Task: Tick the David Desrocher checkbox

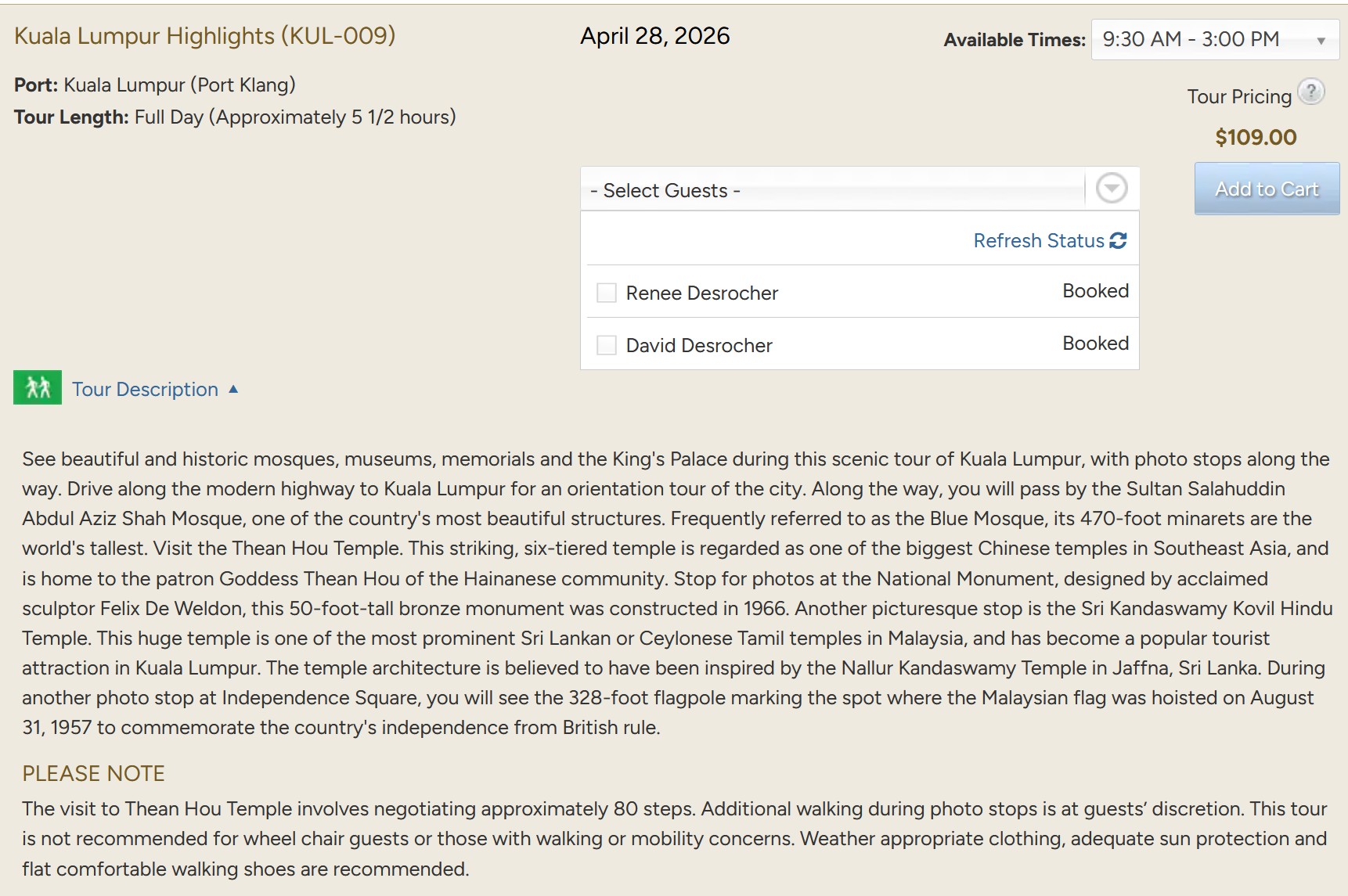Action: tap(607, 345)
